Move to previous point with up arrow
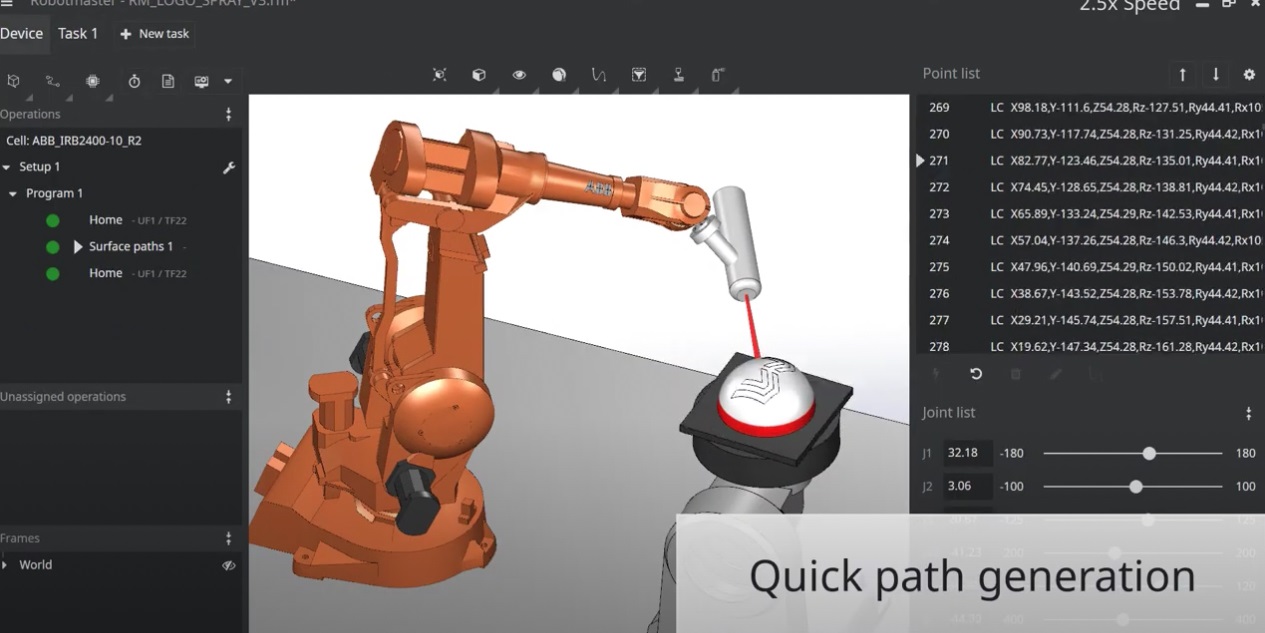The width and height of the screenshot is (1265, 633). [x=1183, y=74]
